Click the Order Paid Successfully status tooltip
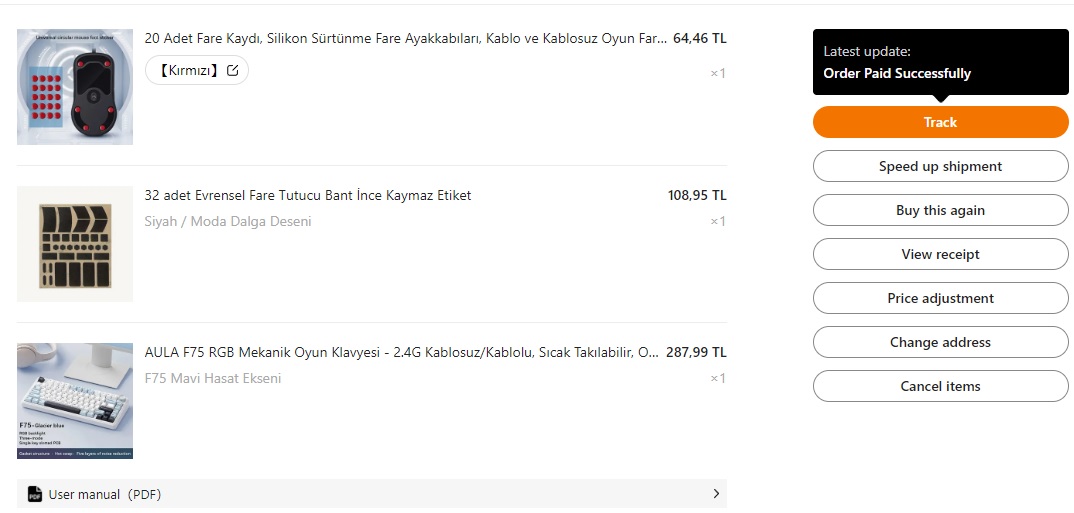The width and height of the screenshot is (1074, 513). 940,62
